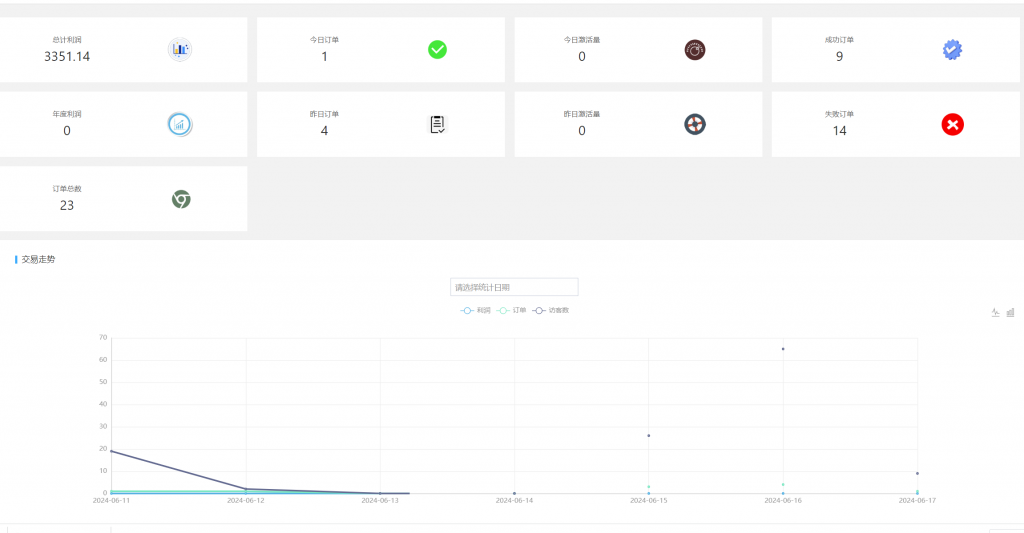Click the circular chart icon for 年度利润
1024x533 pixels.
[x=180, y=124]
